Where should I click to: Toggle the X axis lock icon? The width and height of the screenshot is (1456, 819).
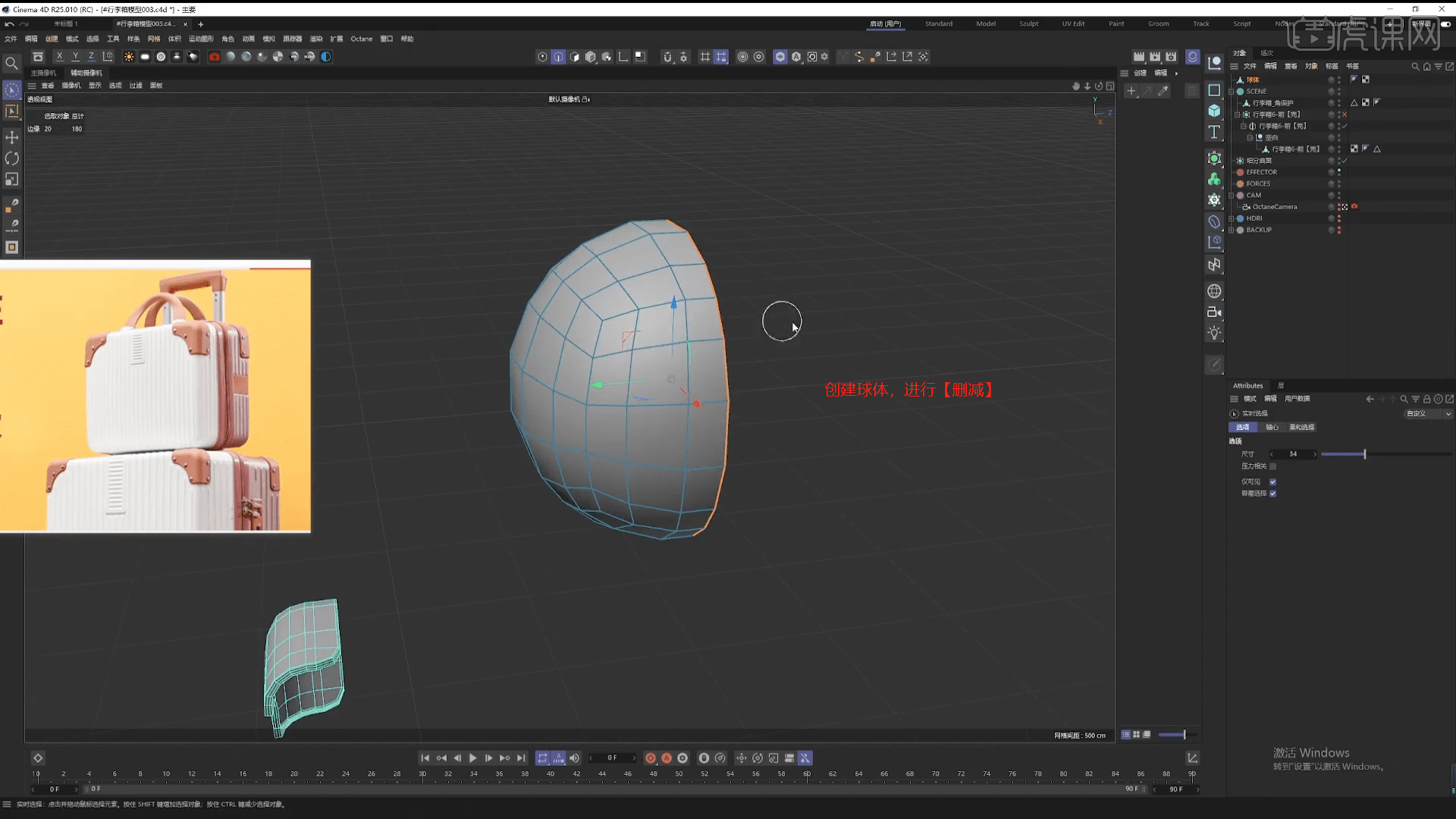click(59, 57)
